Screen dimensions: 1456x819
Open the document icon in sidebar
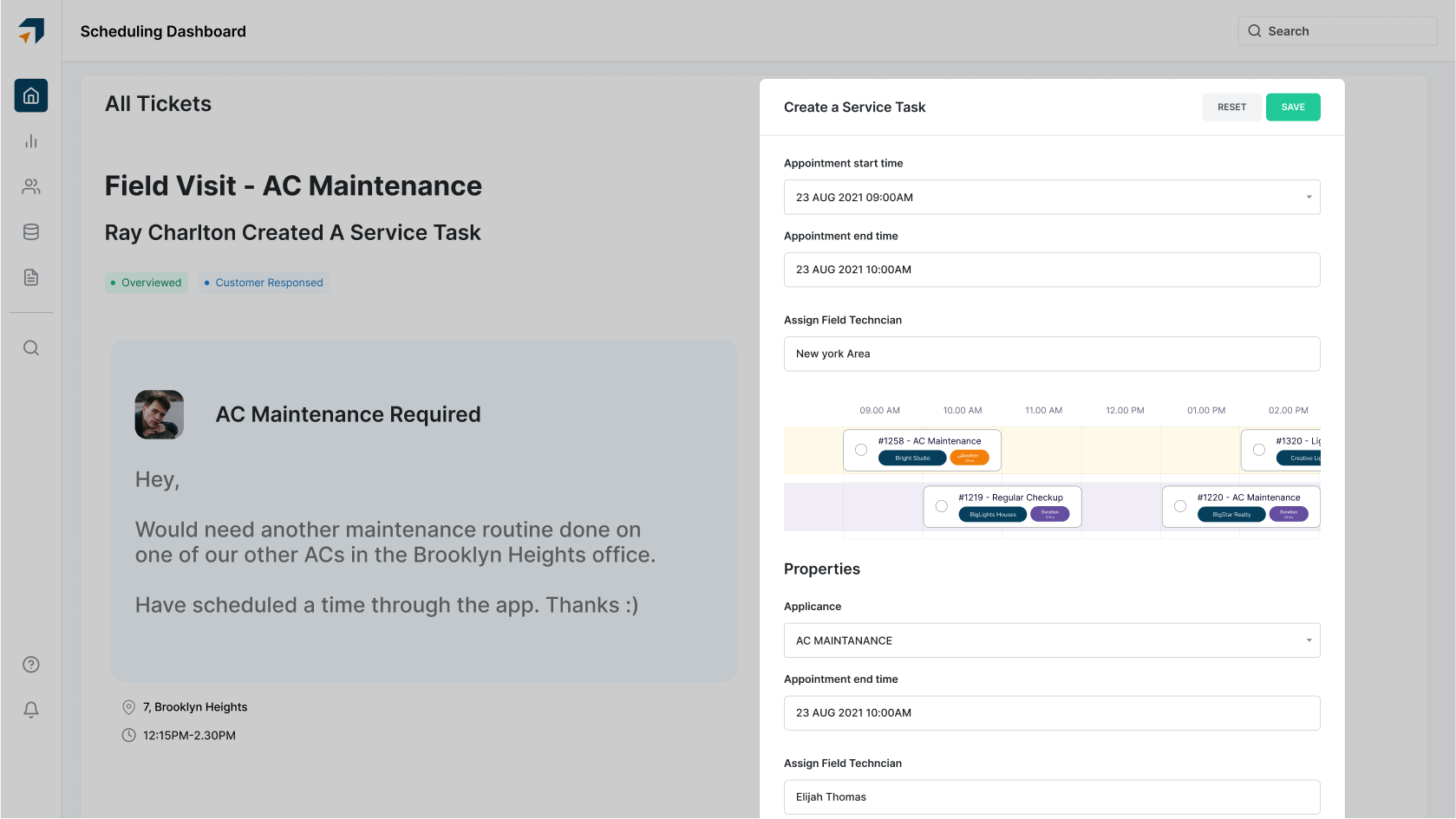pyautogui.click(x=31, y=277)
